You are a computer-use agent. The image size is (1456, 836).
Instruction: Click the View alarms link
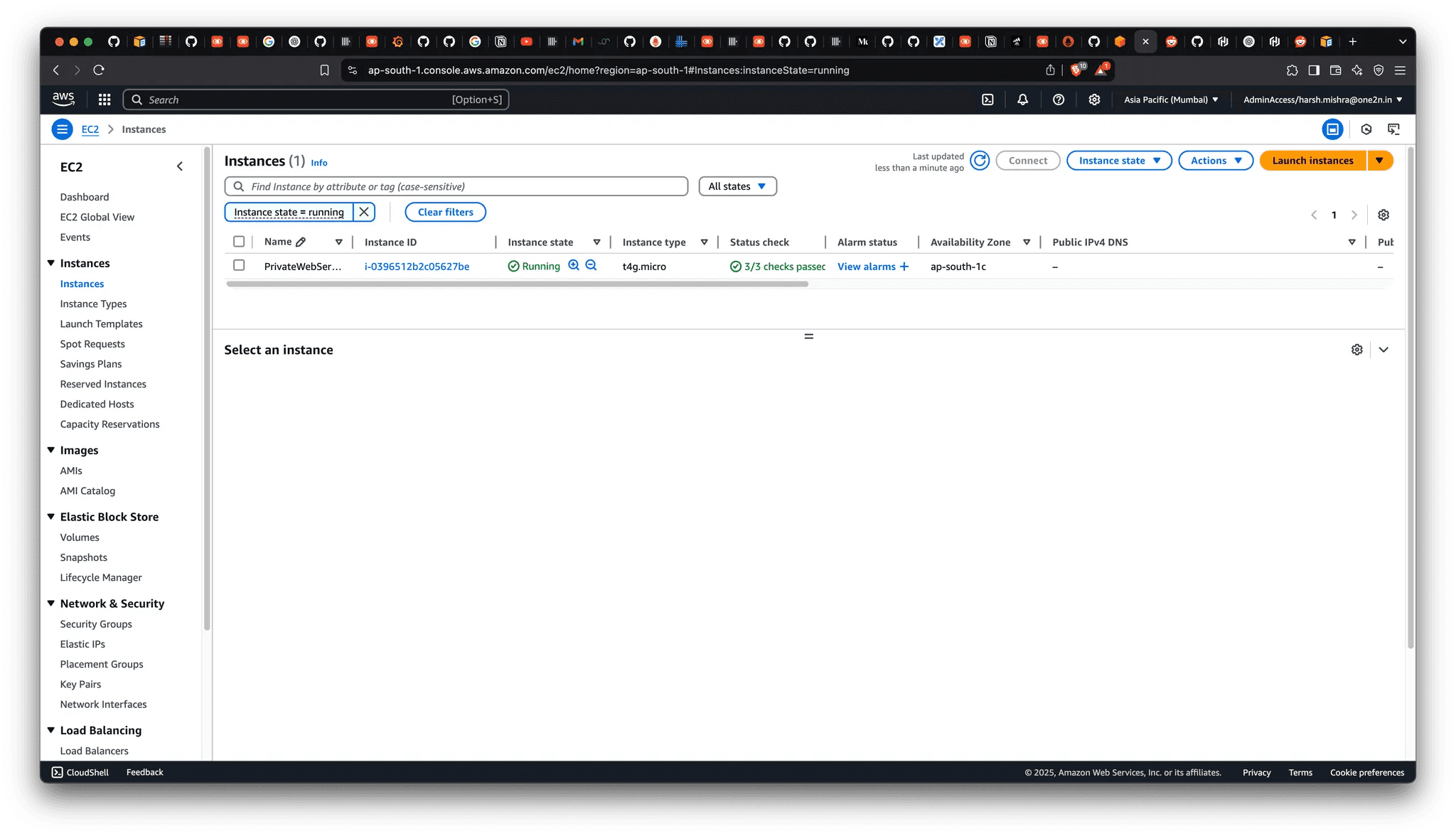(x=873, y=267)
